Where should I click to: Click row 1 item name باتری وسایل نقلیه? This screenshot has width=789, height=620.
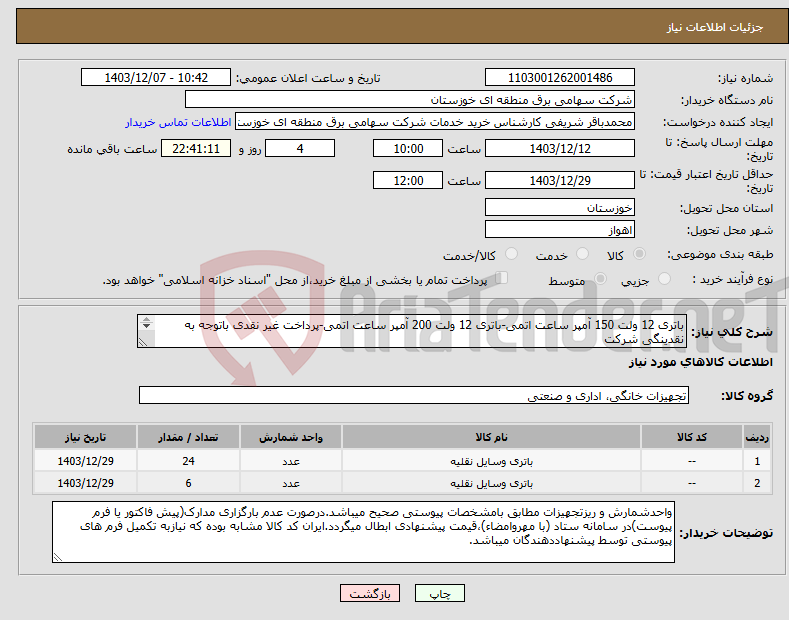tap(491, 461)
